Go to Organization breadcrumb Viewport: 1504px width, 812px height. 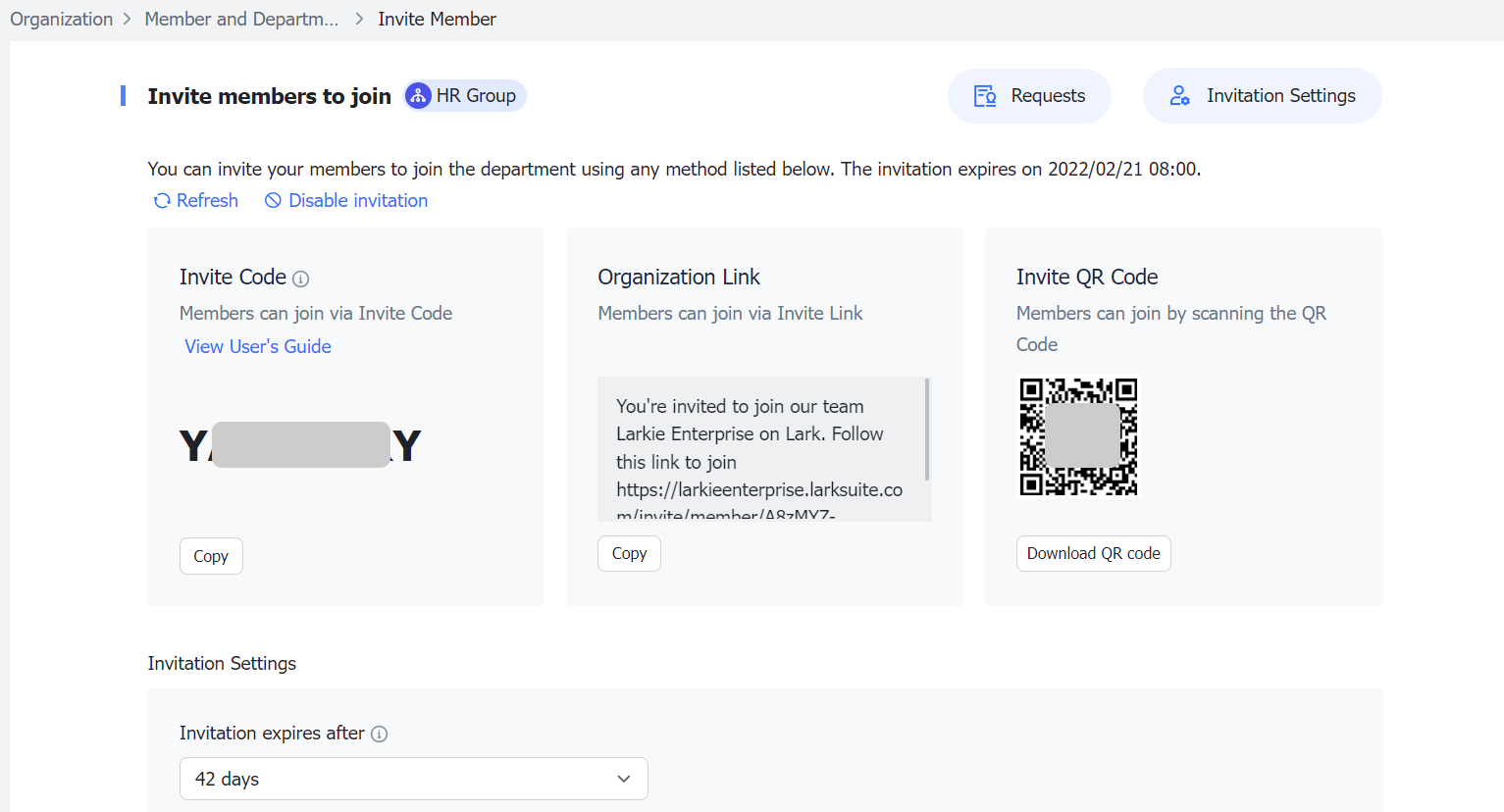61,20
